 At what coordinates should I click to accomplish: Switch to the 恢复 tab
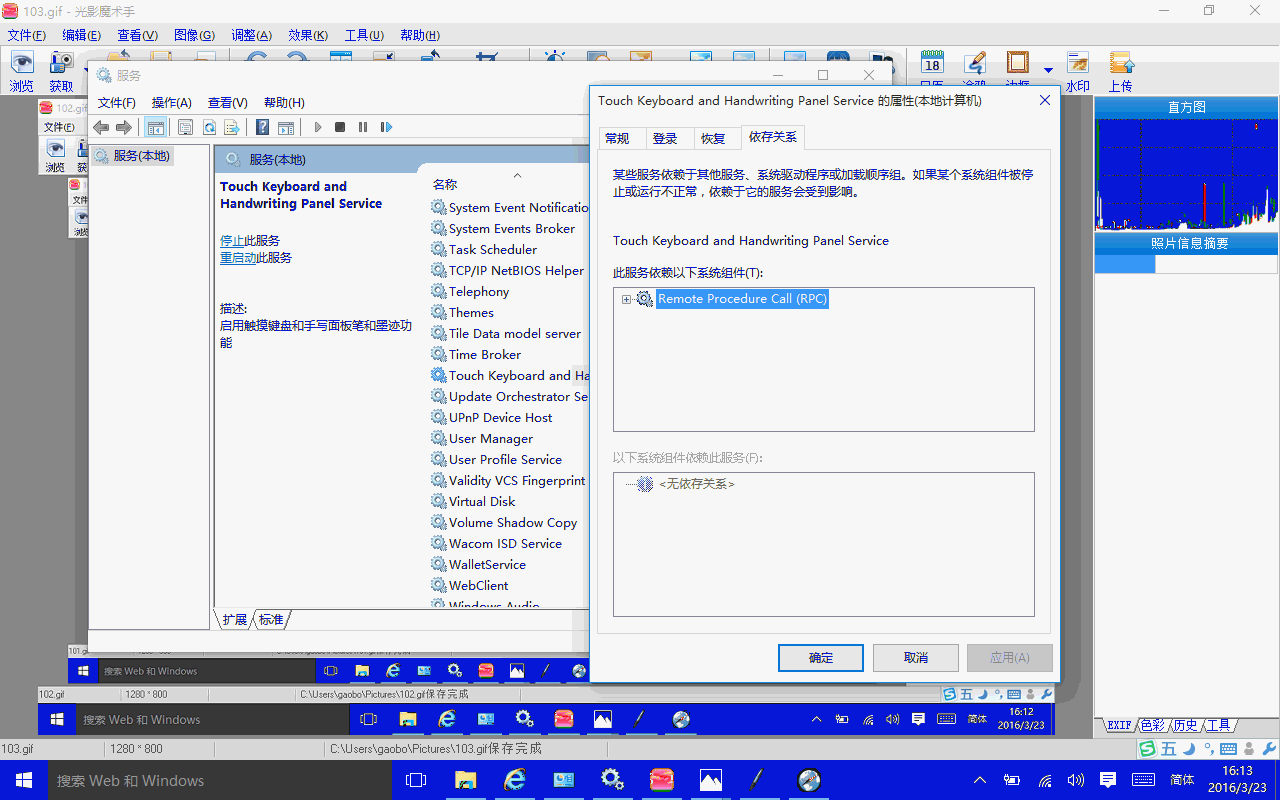[713, 139]
